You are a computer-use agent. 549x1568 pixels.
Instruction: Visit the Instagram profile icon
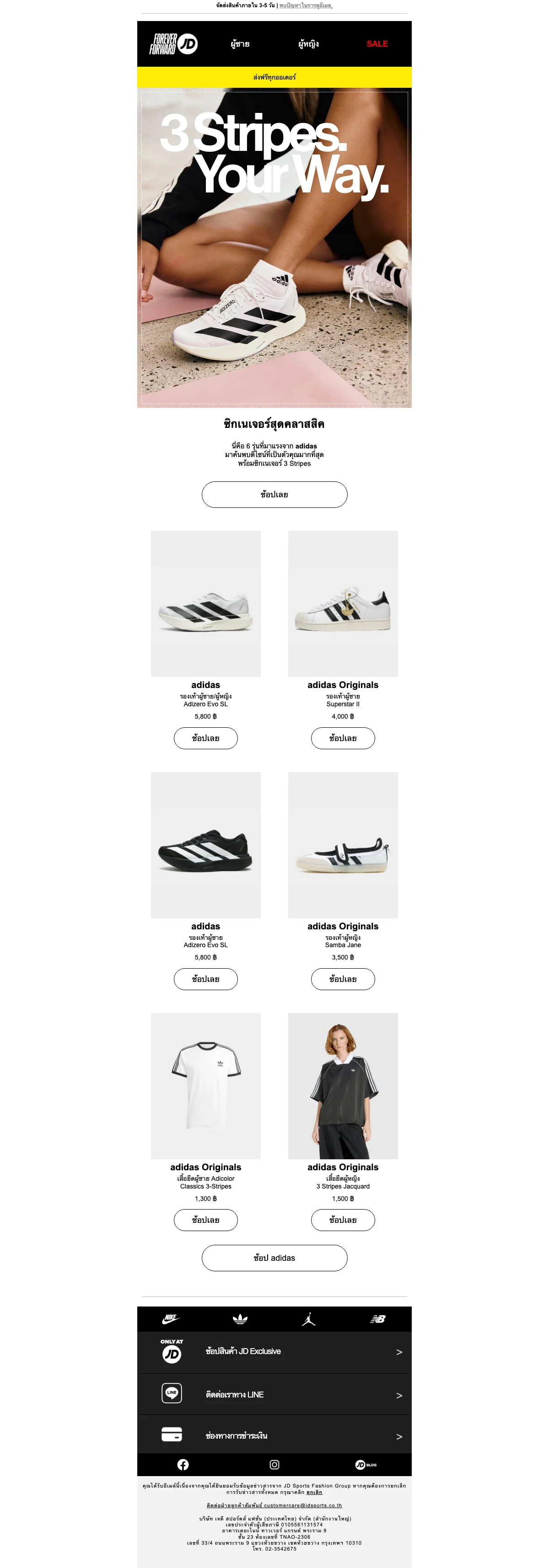point(275,1465)
